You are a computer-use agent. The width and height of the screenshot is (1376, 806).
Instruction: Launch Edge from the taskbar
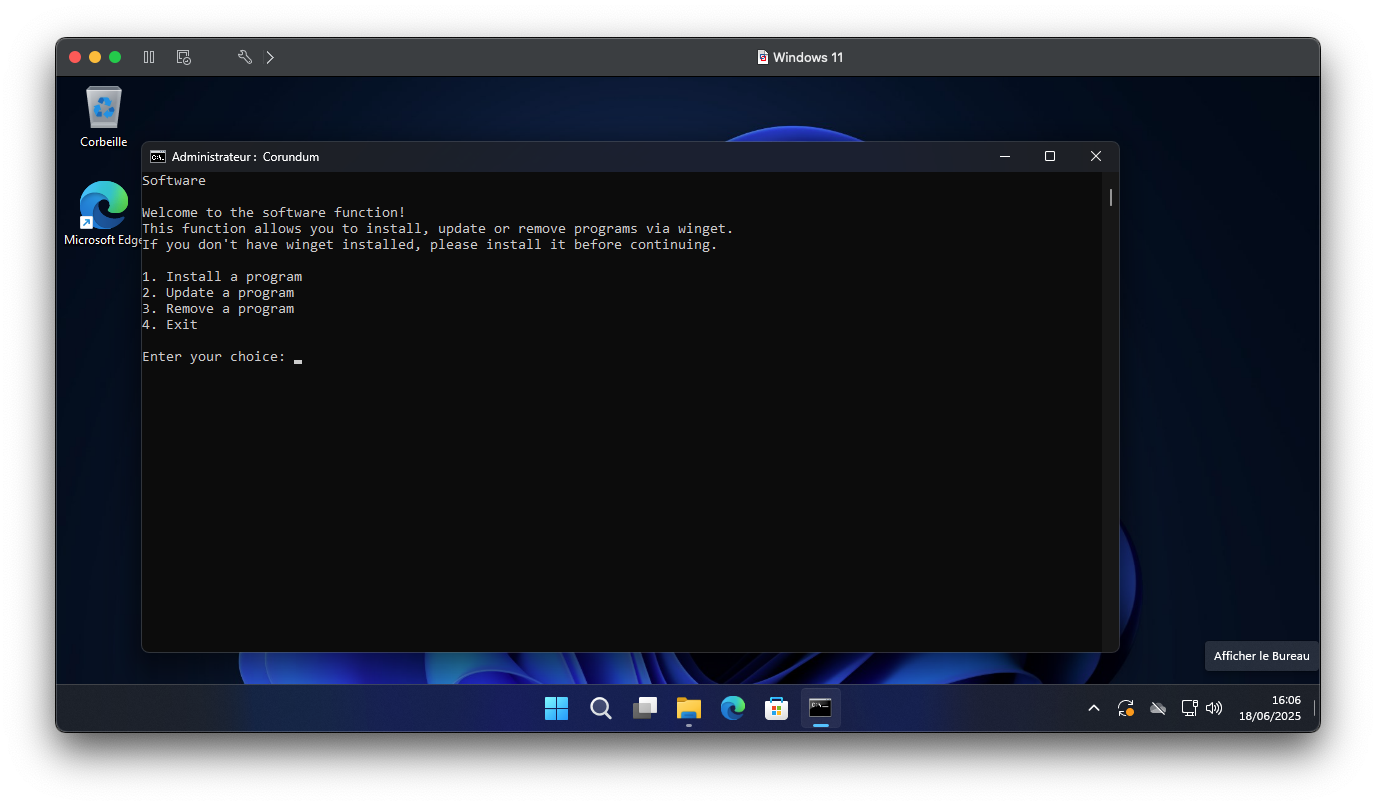pos(733,708)
